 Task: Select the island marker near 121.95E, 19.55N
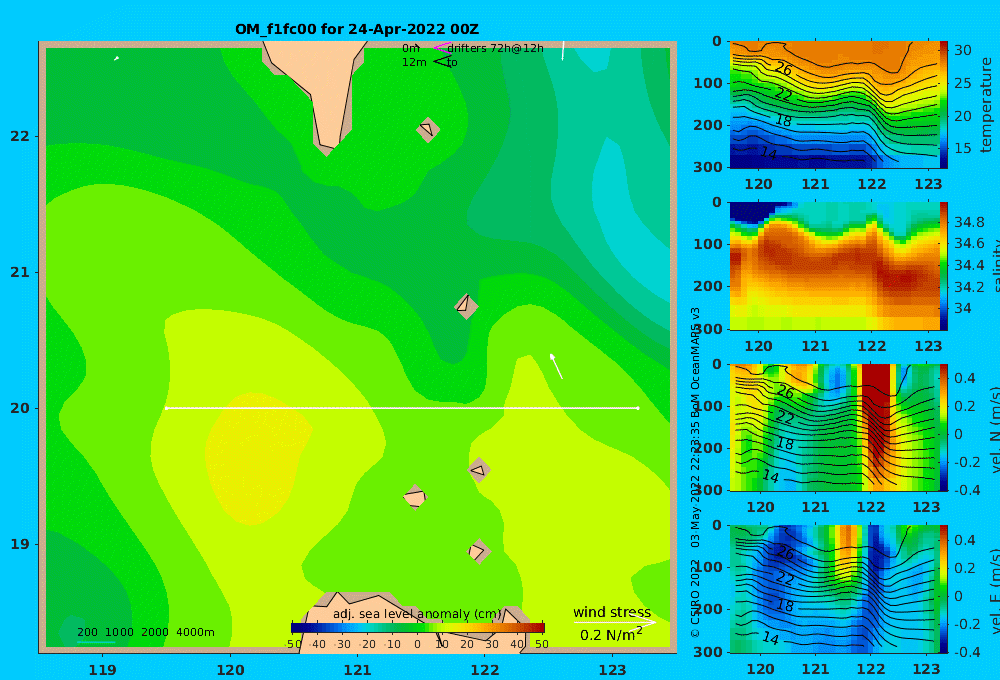479,470
